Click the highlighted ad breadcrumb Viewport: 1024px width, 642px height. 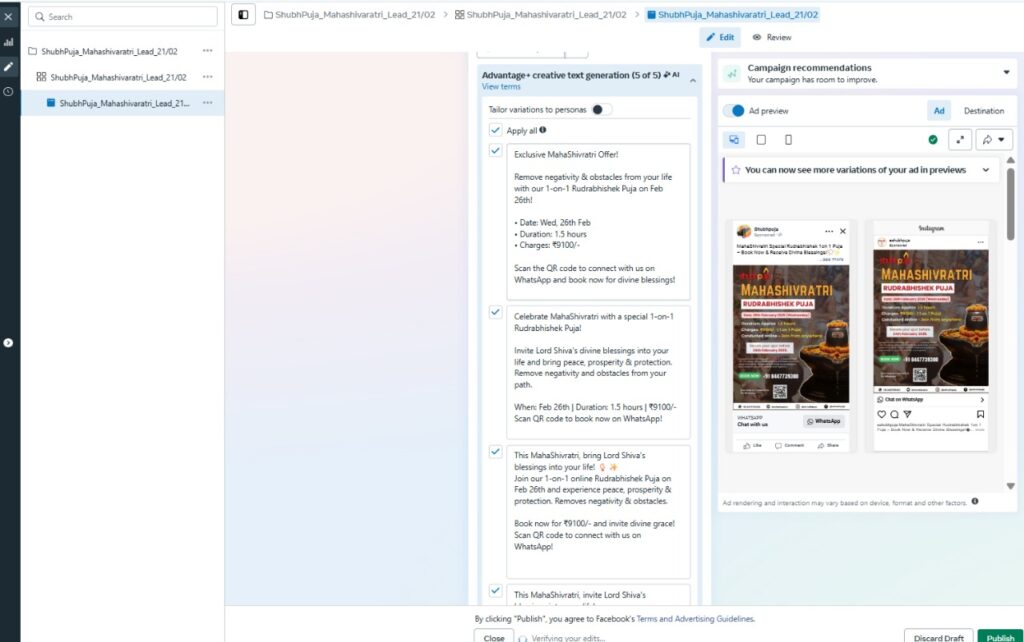(732, 14)
